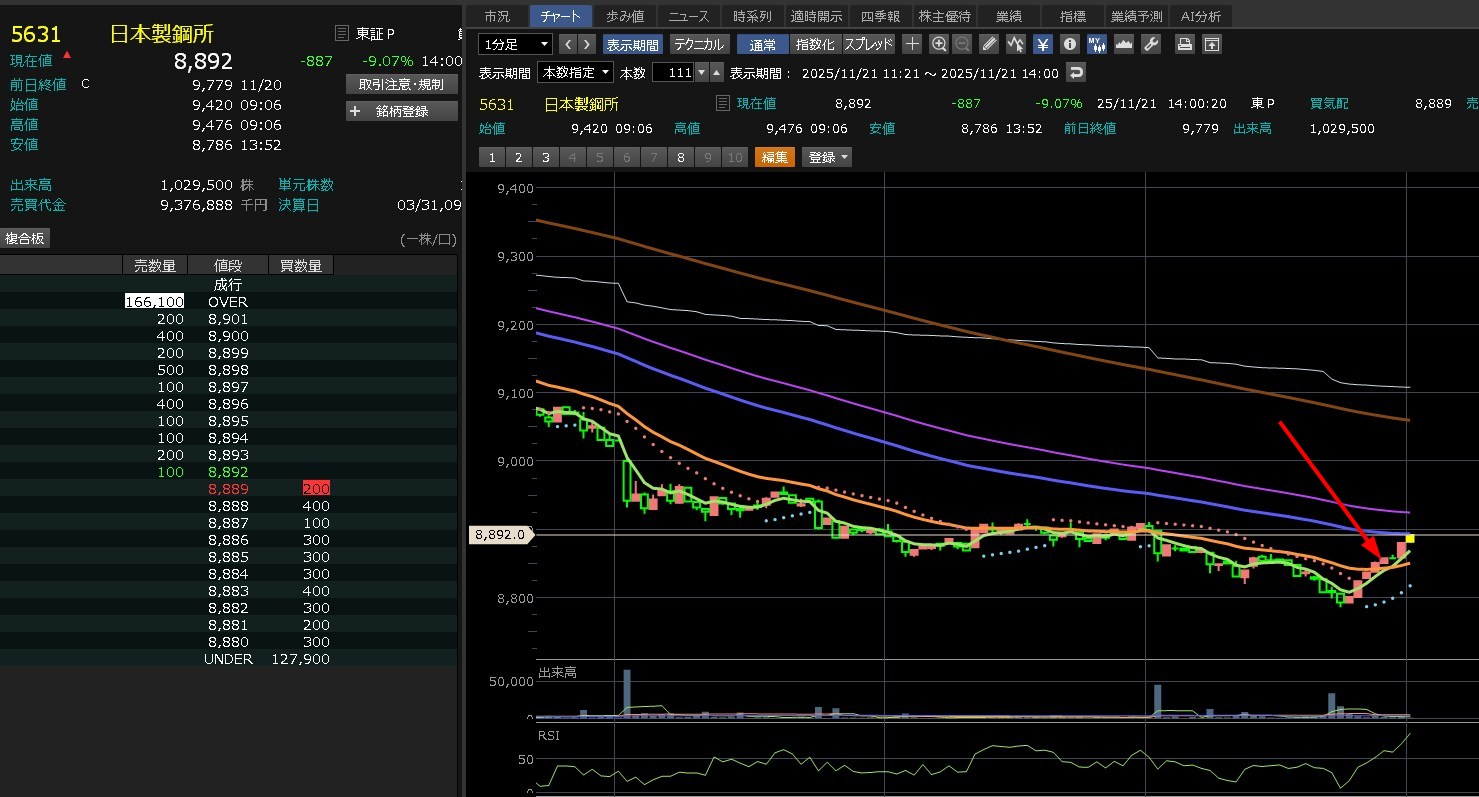Click the zoom in magnifier icon
The image size is (1479, 797).
coord(938,44)
